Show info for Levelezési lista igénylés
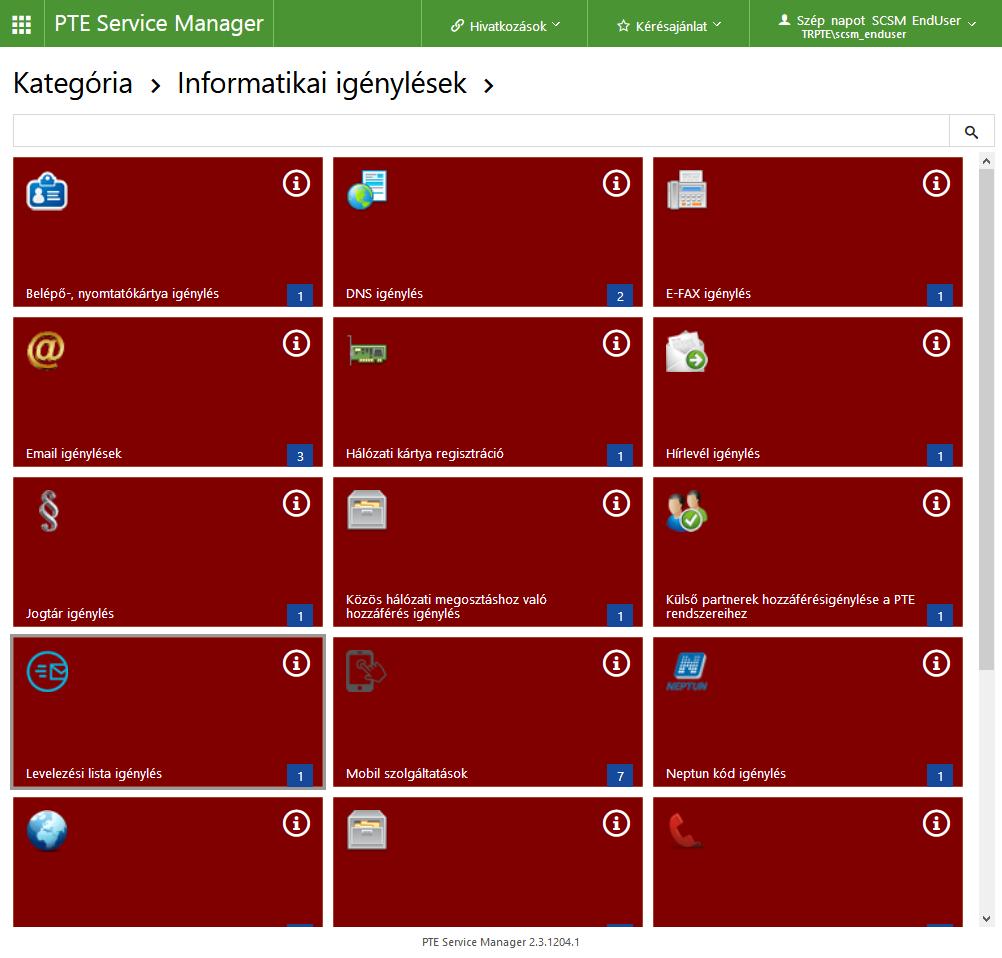1002x958 pixels. (x=297, y=663)
